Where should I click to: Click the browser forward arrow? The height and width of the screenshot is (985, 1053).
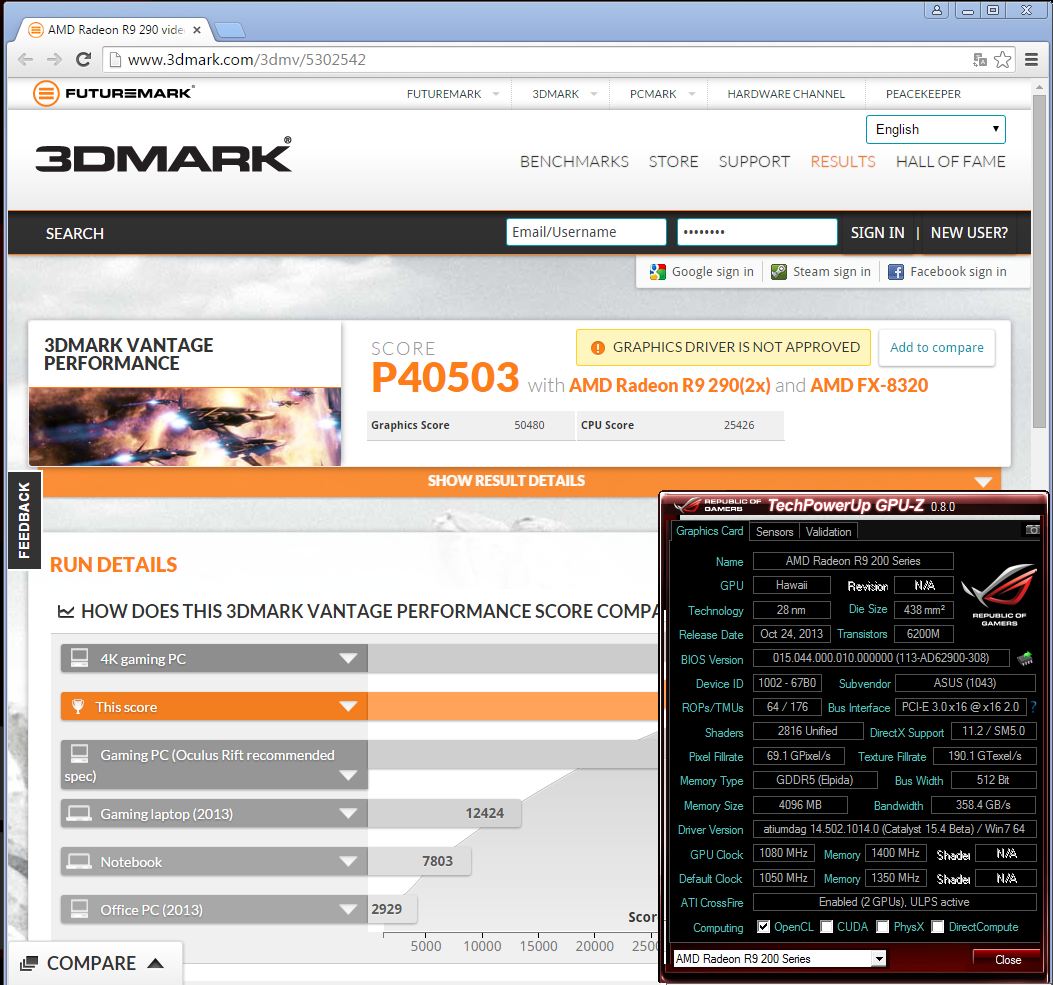click(x=54, y=60)
